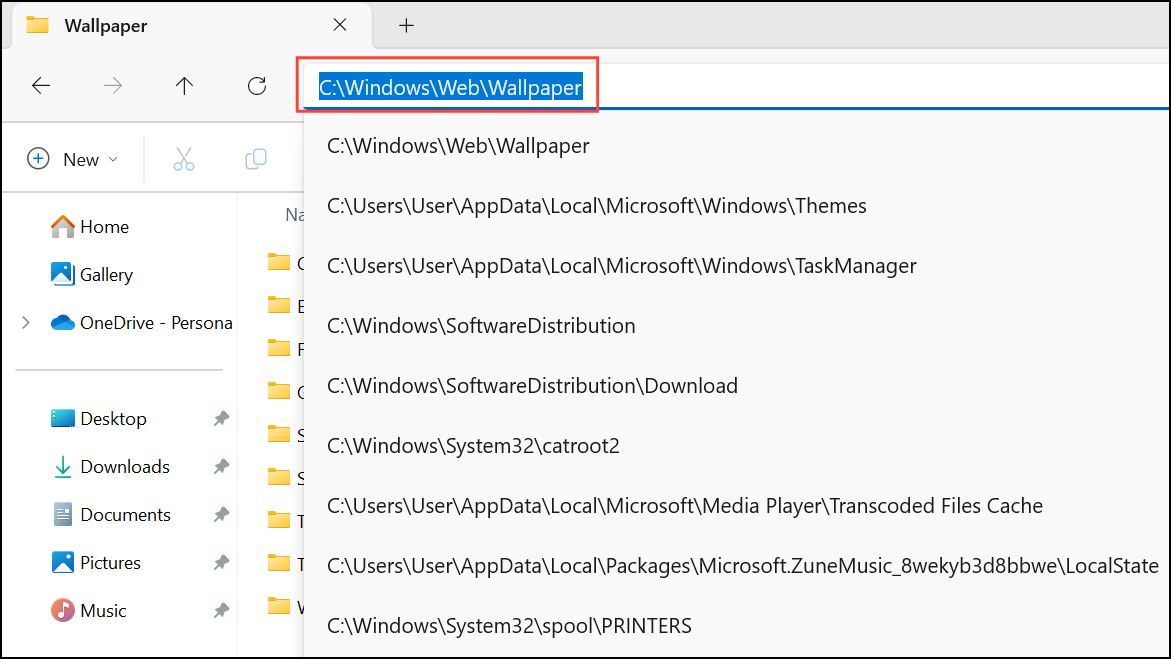Click the address bar path field
The width and height of the screenshot is (1171, 659).
[736, 87]
